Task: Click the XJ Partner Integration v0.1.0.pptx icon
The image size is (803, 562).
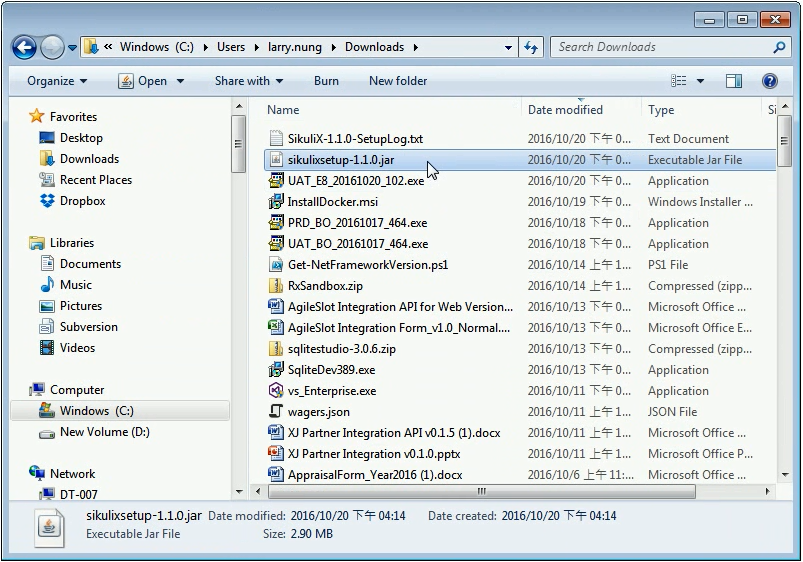Action: coord(276,453)
